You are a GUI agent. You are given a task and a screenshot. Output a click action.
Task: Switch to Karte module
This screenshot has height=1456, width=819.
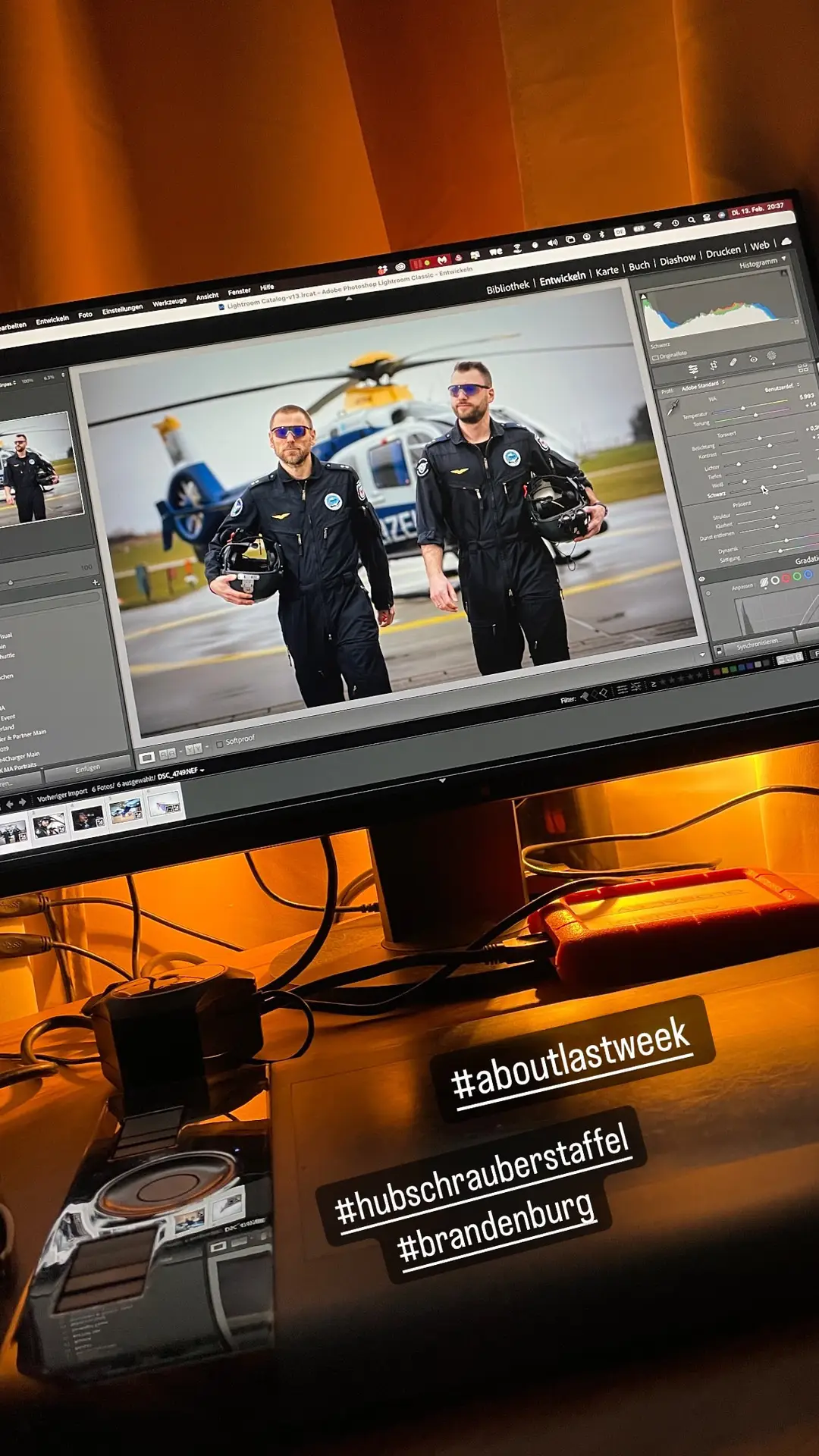coord(607,271)
